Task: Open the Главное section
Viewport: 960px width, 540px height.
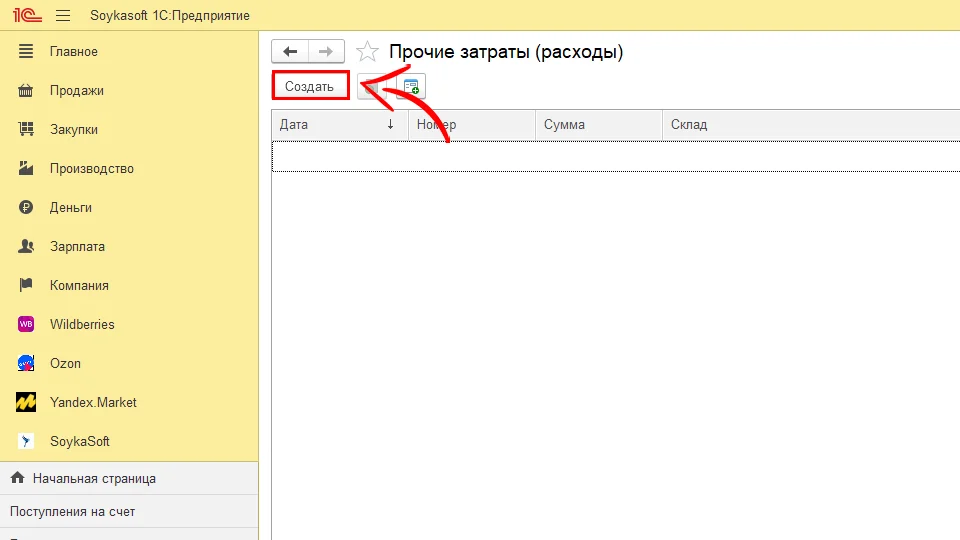Action: [74, 51]
